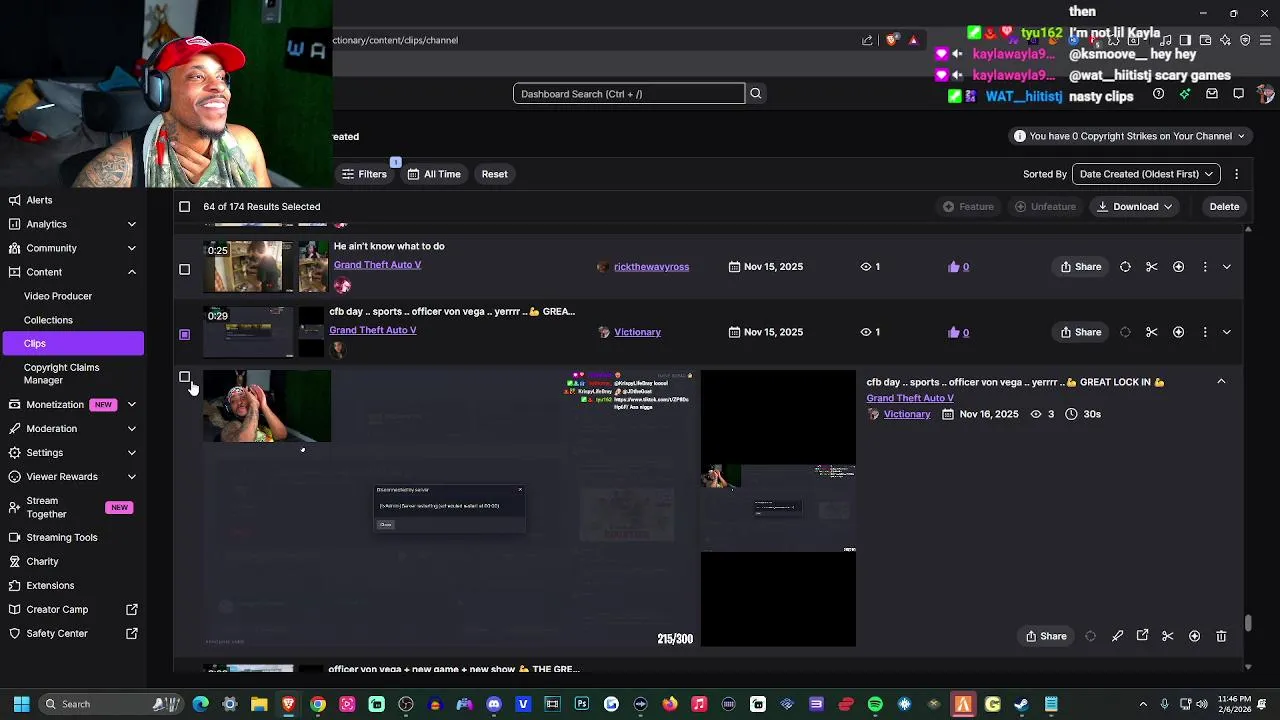The width and height of the screenshot is (1280, 720).
Task: Click circled star icon in Victionary Nov 15 row
Action: coord(1178,332)
